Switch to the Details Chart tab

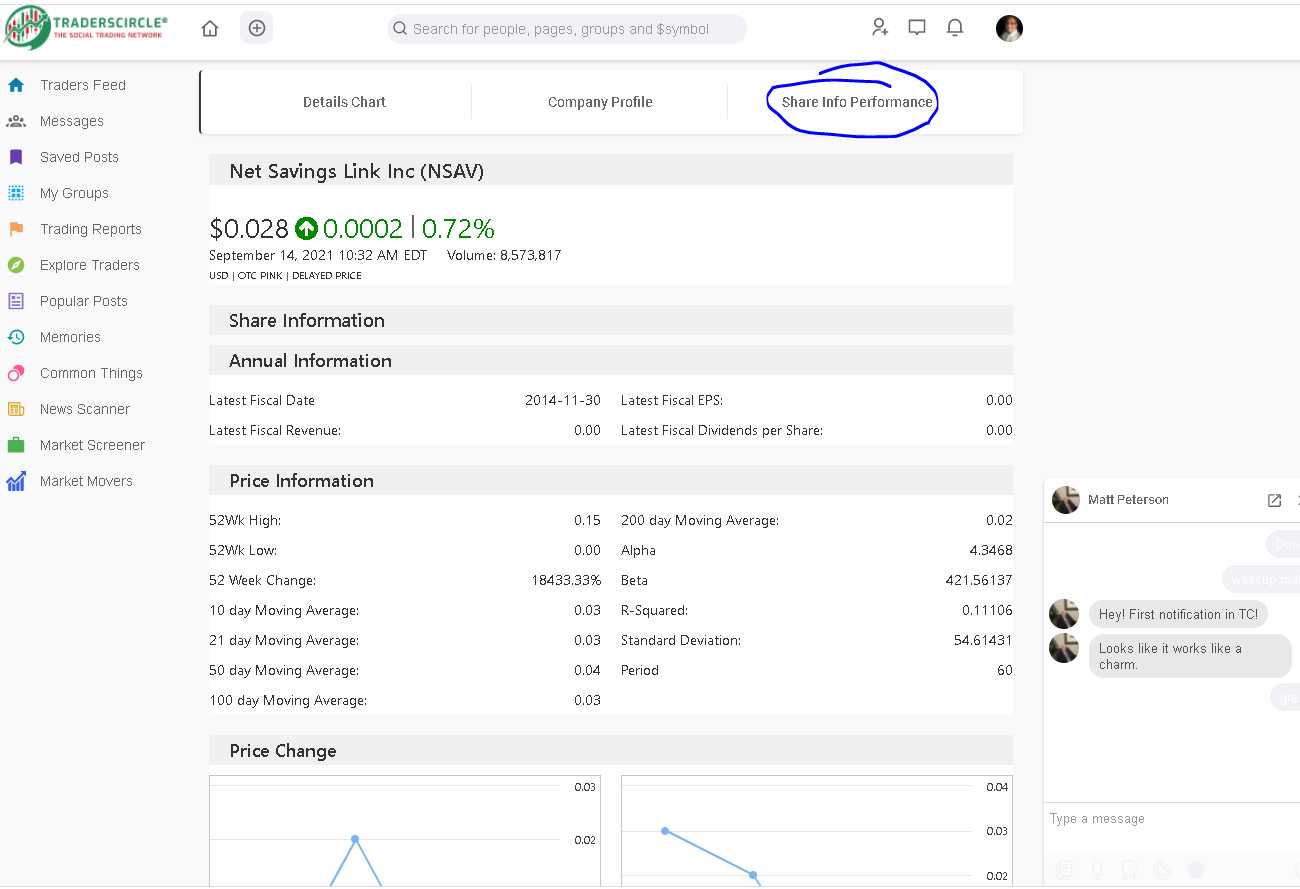tap(344, 102)
